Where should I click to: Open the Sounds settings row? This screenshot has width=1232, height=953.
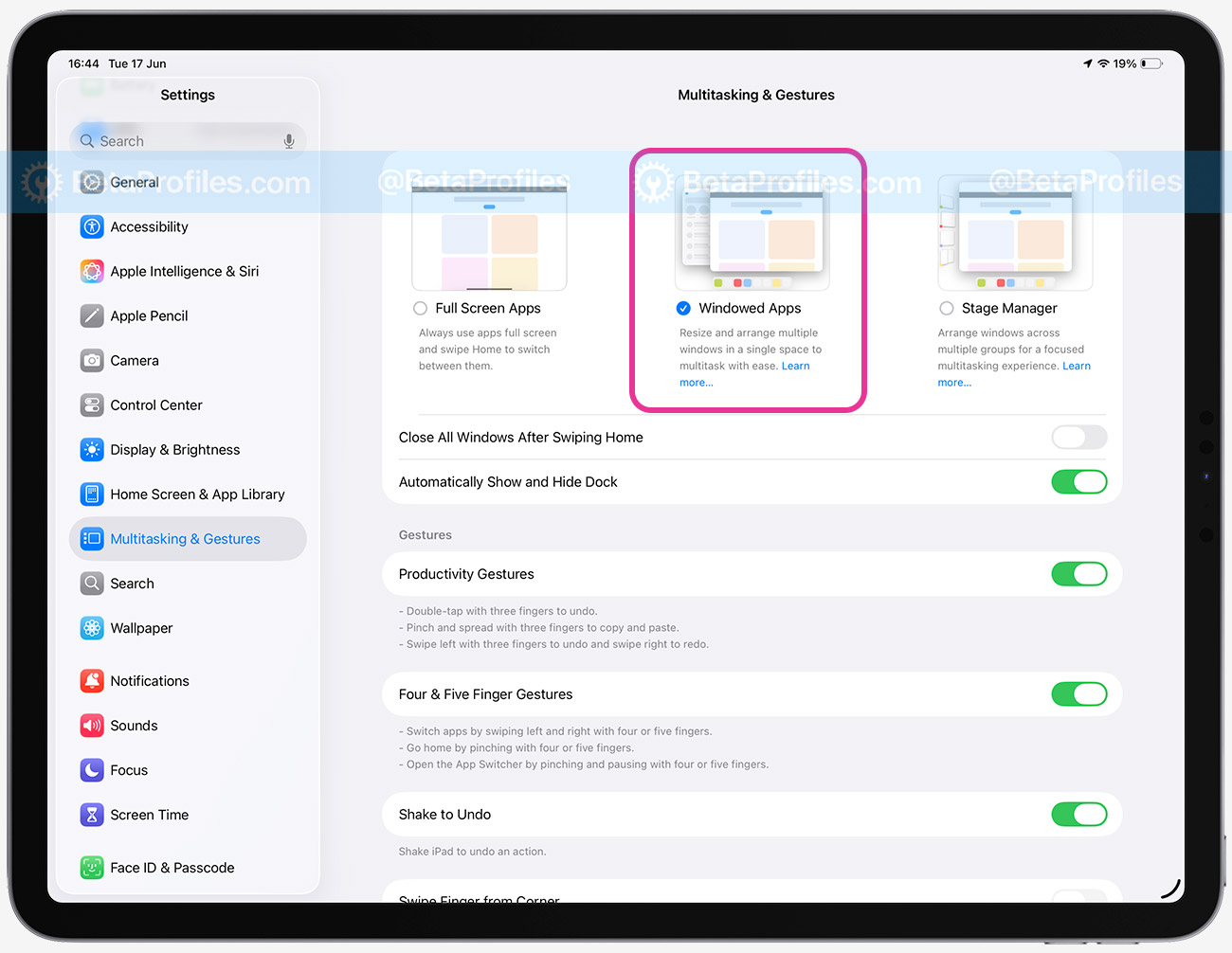point(188,725)
